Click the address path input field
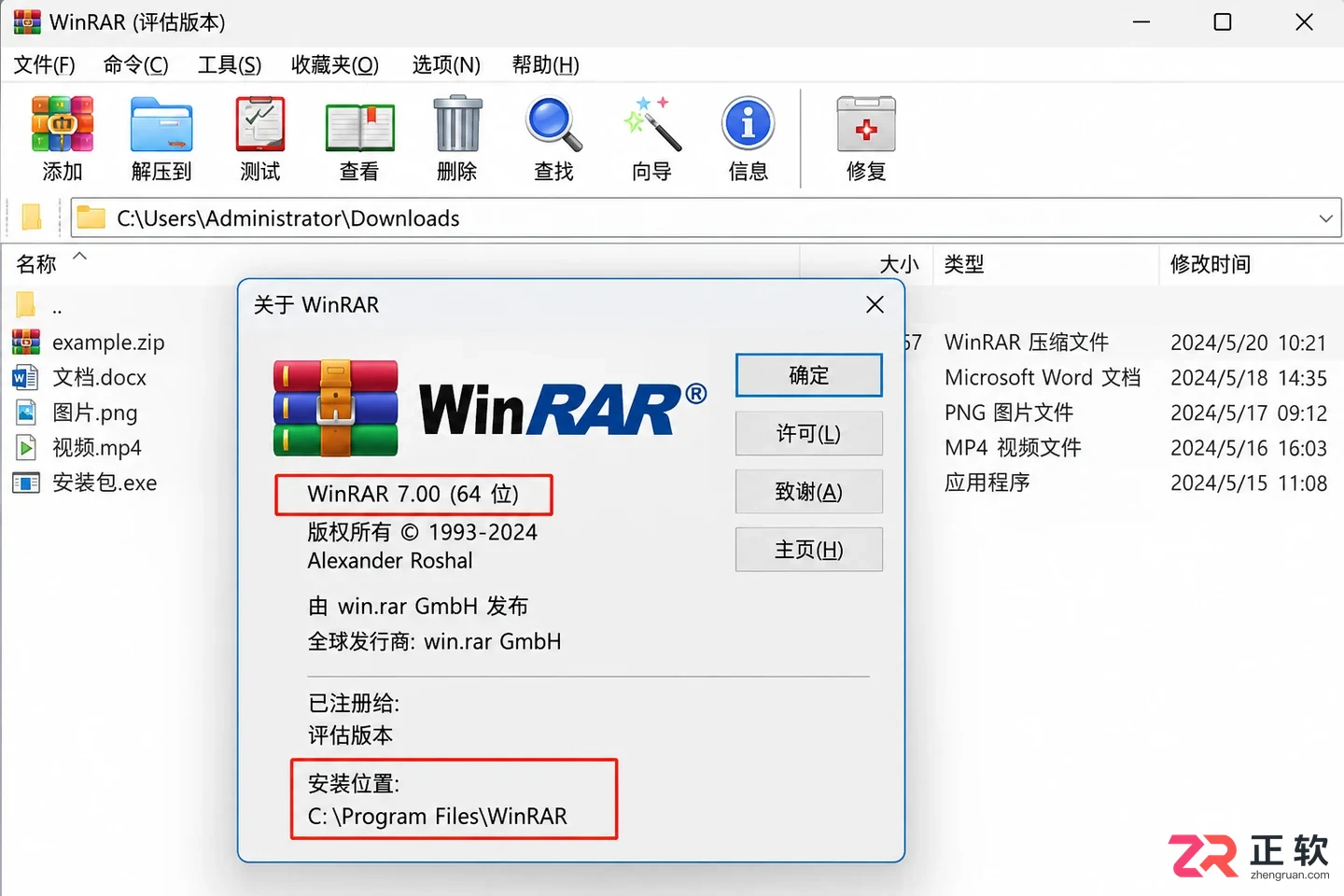 click(706, 218)
